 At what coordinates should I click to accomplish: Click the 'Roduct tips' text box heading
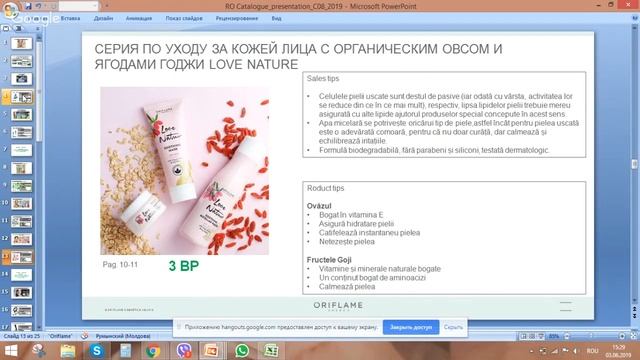pyautogui.click(x=325, y=188)
